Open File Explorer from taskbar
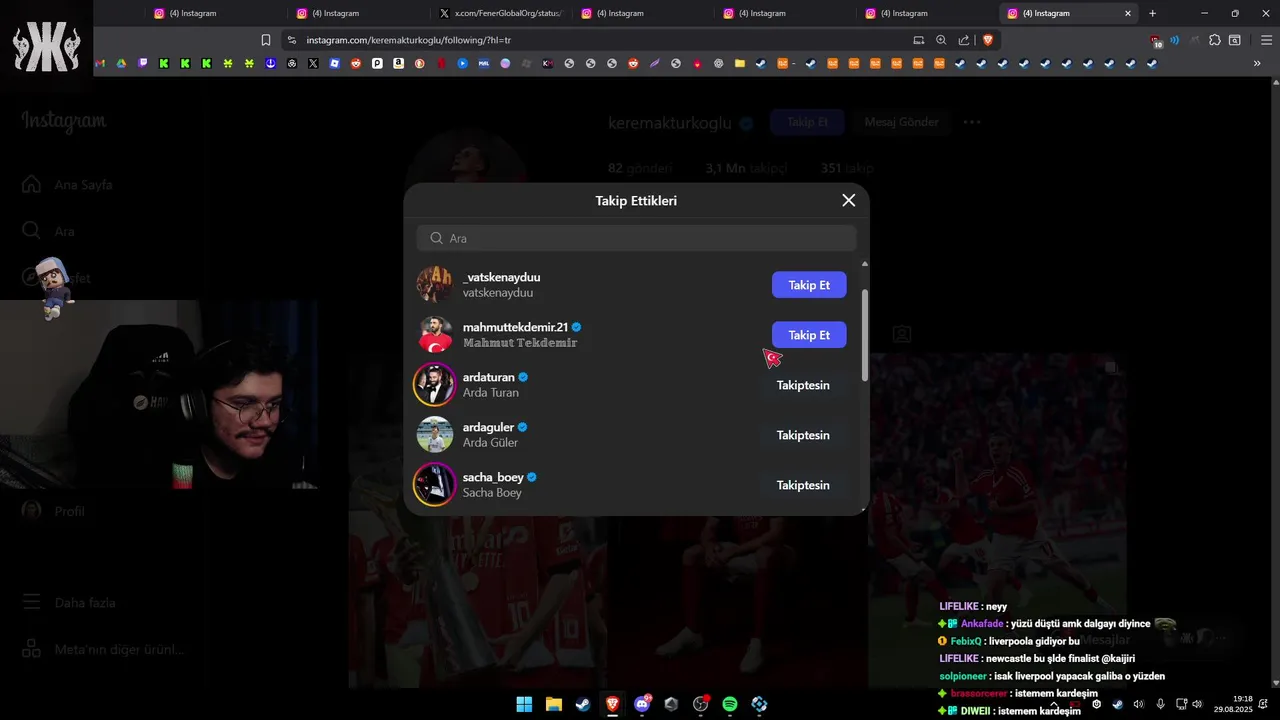The height and width of the screenshot is (720, 1280). click(x=553, y=704)
